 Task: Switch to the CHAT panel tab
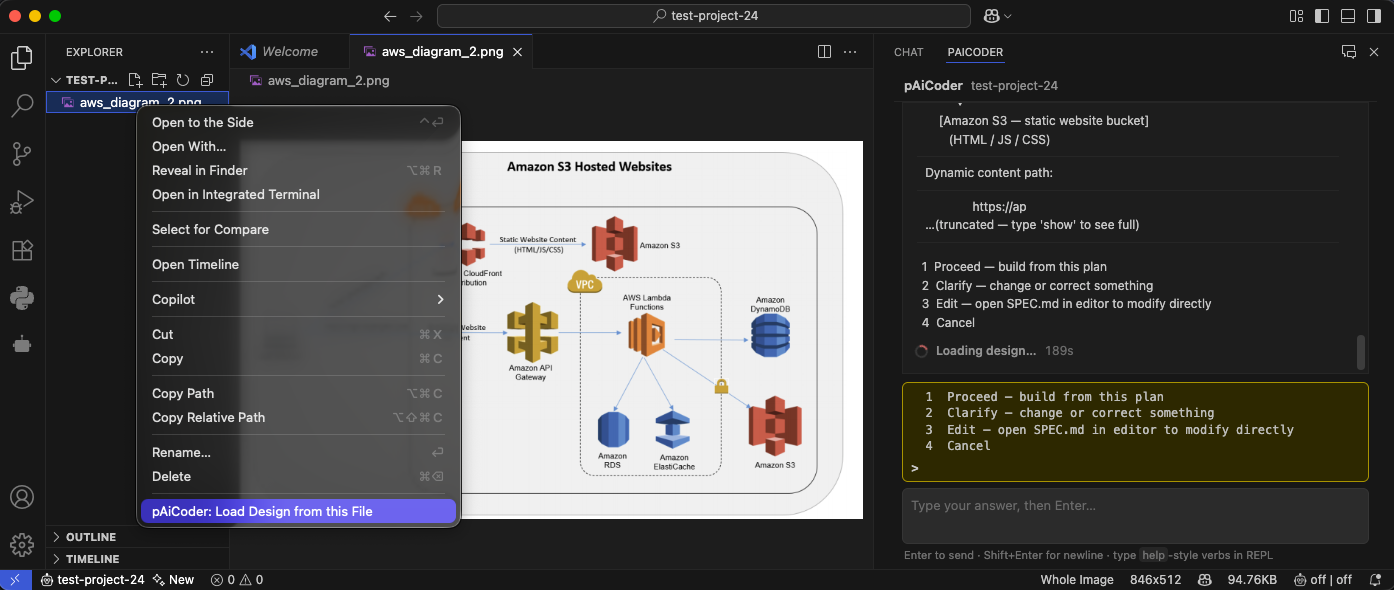pos(909,52)
